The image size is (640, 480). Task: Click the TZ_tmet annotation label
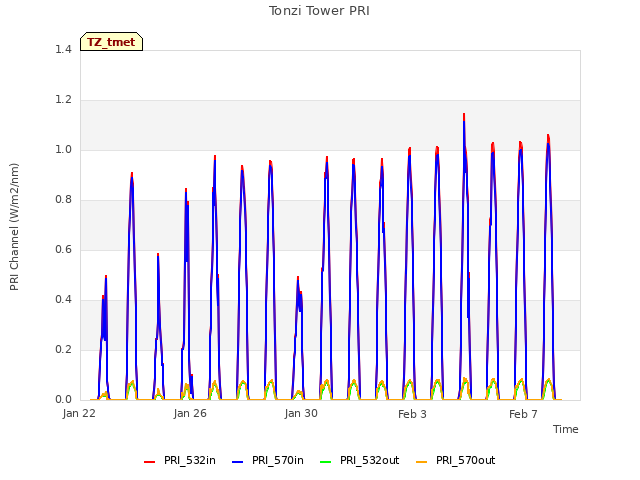coord(111,42)
